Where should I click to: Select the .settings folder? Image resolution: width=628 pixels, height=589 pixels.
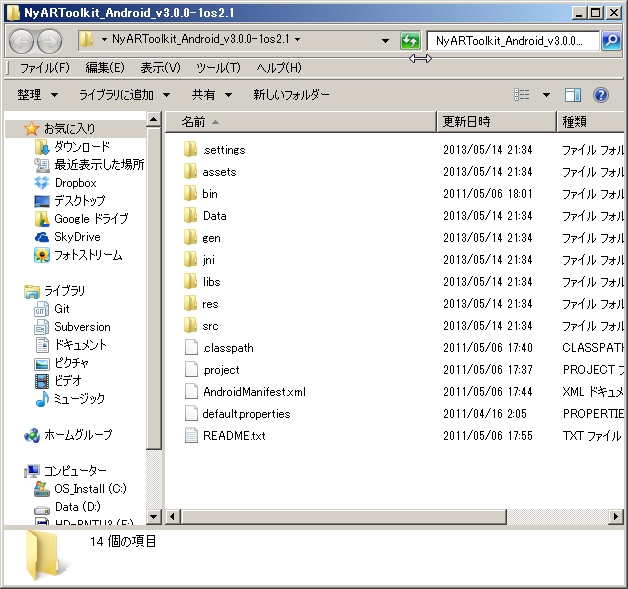pyautogui.click(x=215, y=150)
